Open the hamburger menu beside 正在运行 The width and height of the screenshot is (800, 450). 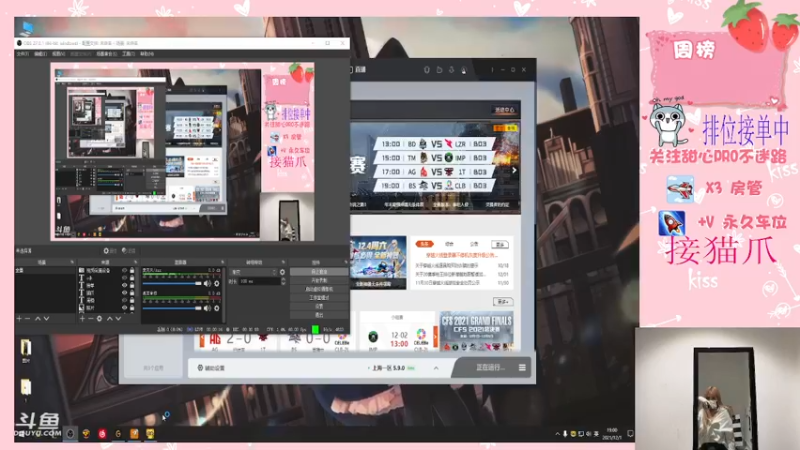click(522, 367)
